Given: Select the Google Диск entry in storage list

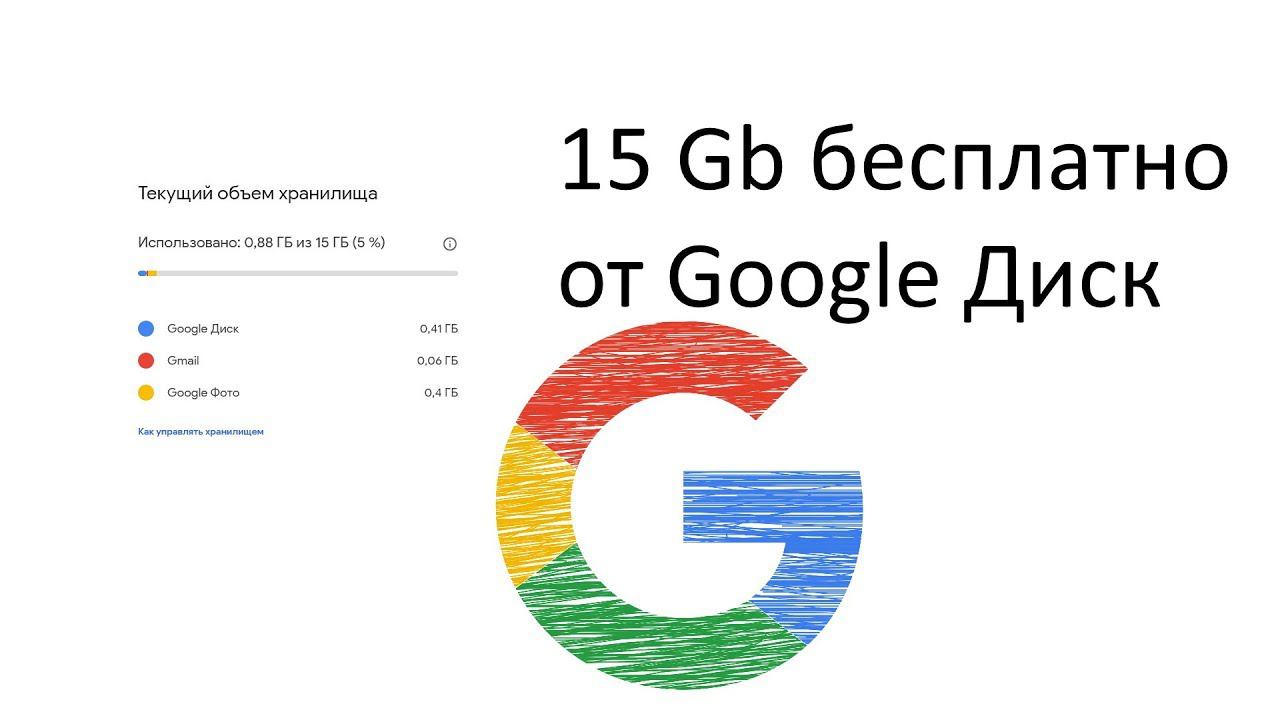Looking at the screenshot, I should point(203,329).
